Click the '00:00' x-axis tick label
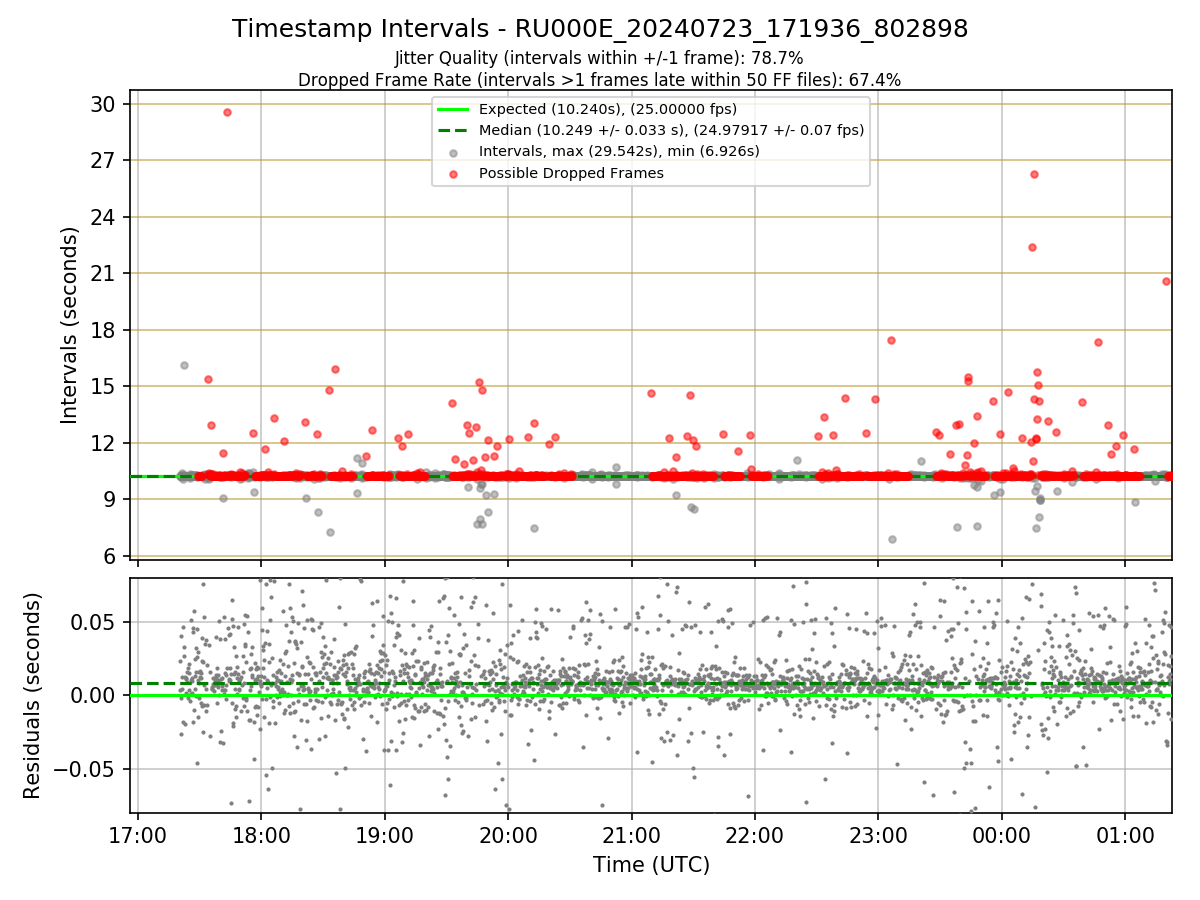Viewport: 1200px width, 900px height. click(x=1001, y=834)
